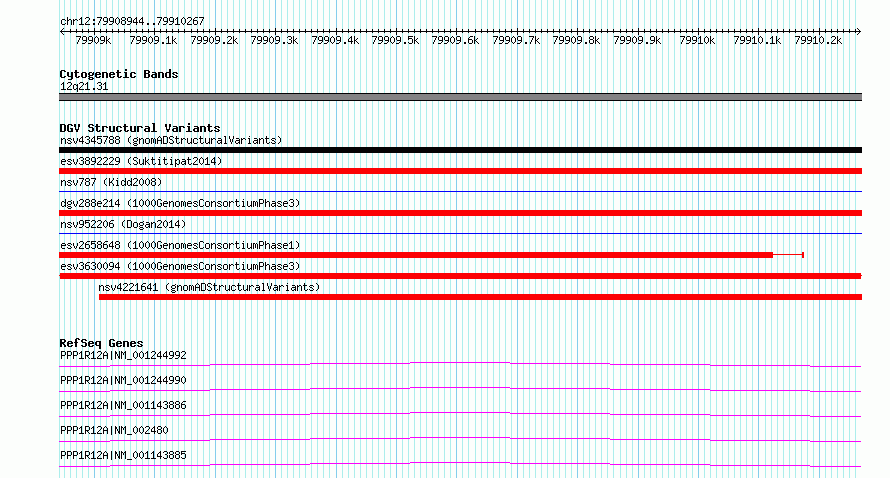This screenshot has height=478, width=890.
Task: Open variant nsv4345788 gnomADStructuralVariants label
Action: pos(171,140)
